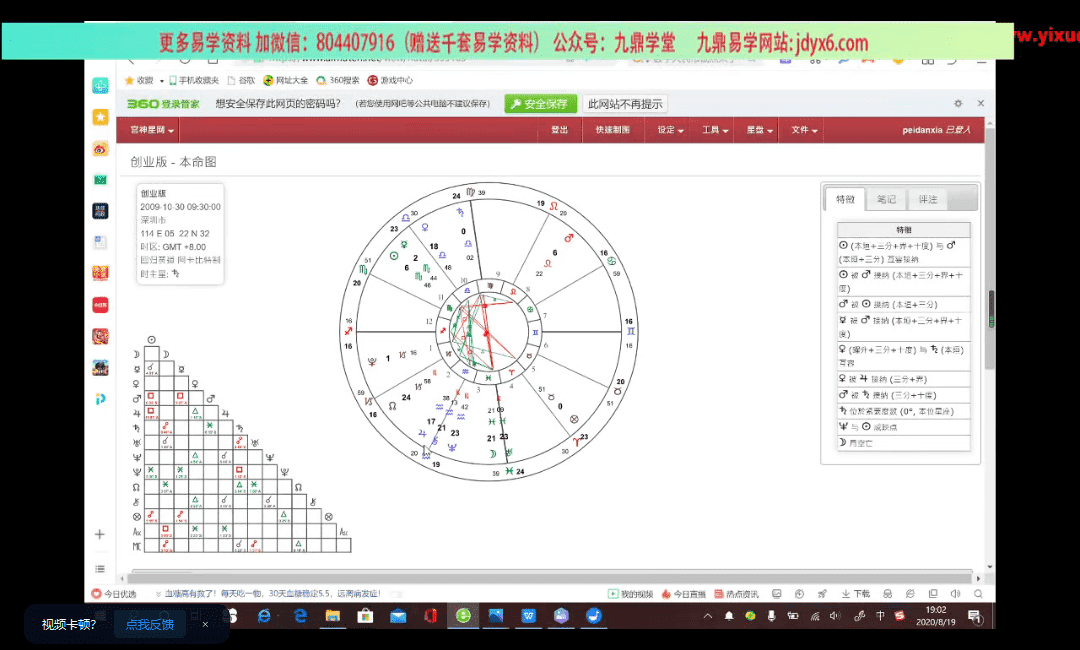Viewport: 1080px width, 650px height.
Task: Click the yellow star favorites sidebar icon
Action: click(x=100, y=117)
